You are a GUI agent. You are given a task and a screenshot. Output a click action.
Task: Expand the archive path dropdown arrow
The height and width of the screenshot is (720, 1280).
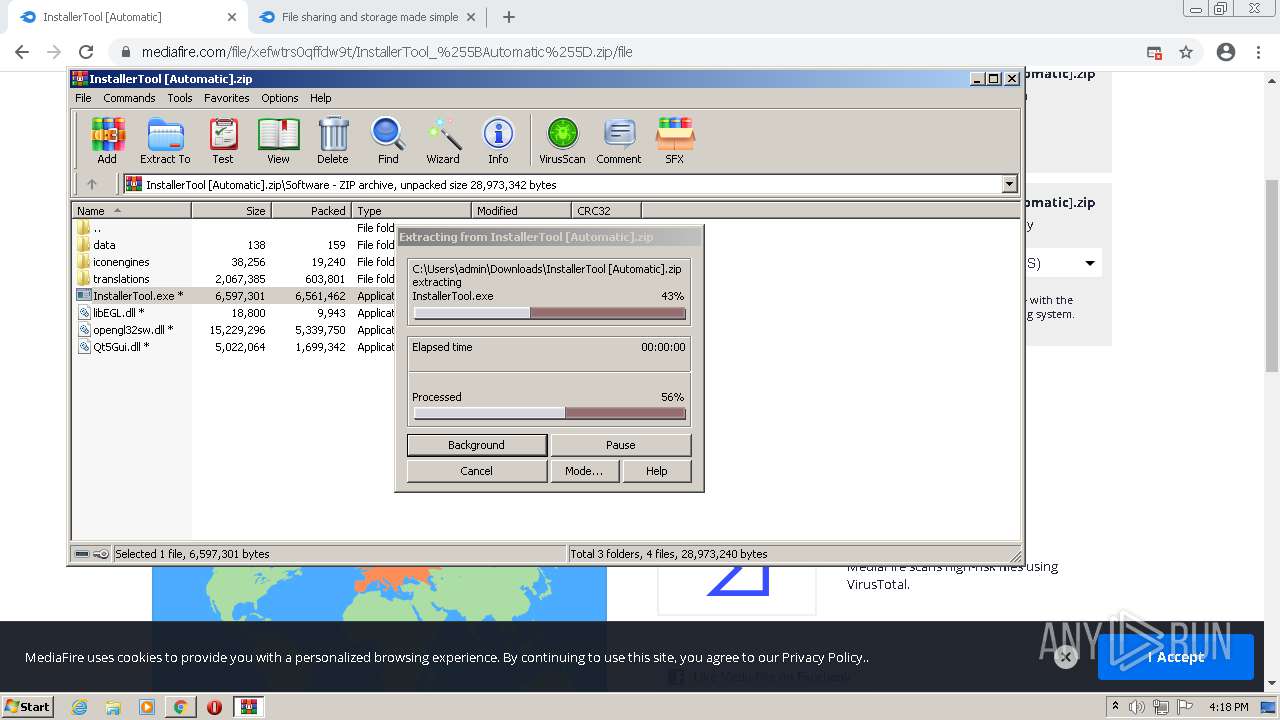pyautogui.click(x=1009, y=184)
